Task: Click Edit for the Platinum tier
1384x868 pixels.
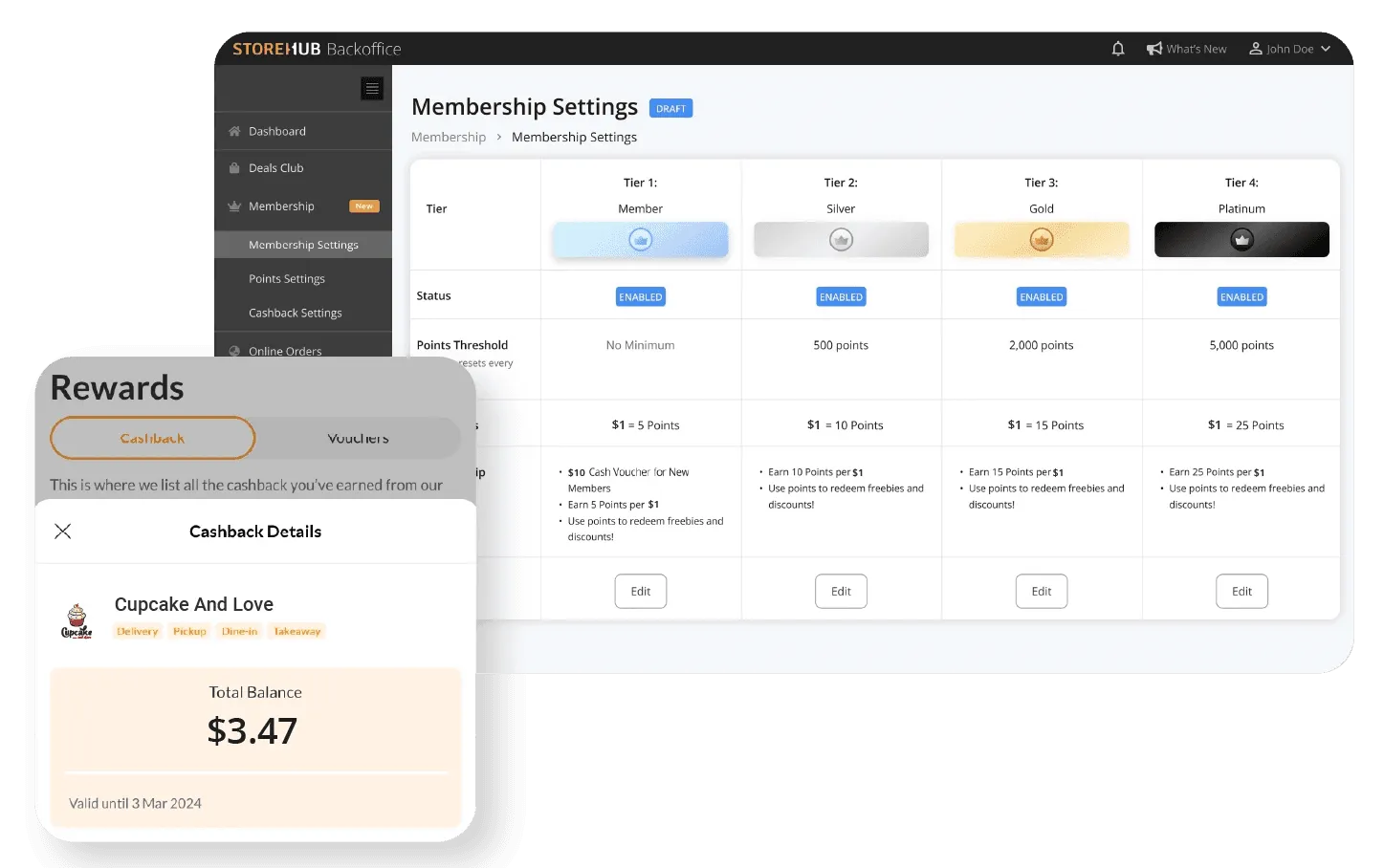Action: [x=1241, y=592]
